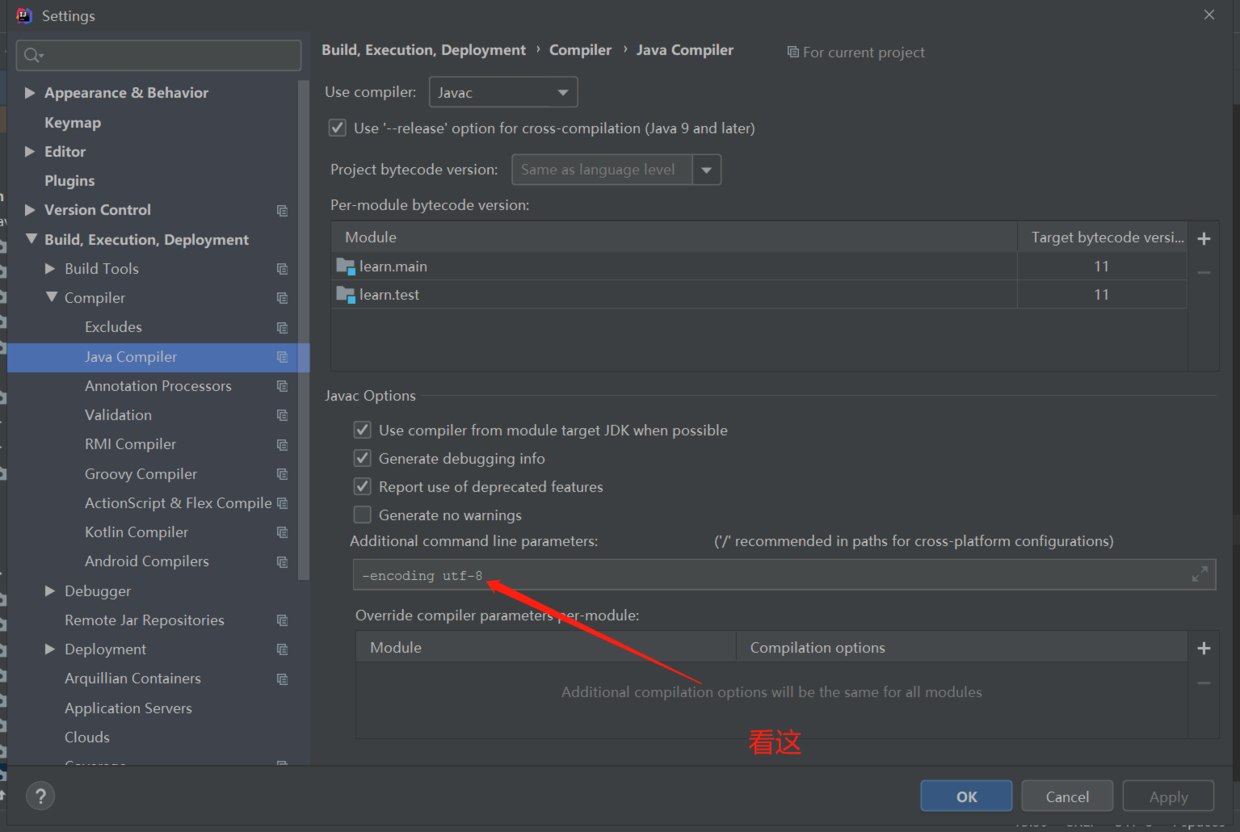Image resolution: width=1240 pixels, height=832 pixels.
Task: Open Keymap settings page
Action: click(x=72, y=122)
